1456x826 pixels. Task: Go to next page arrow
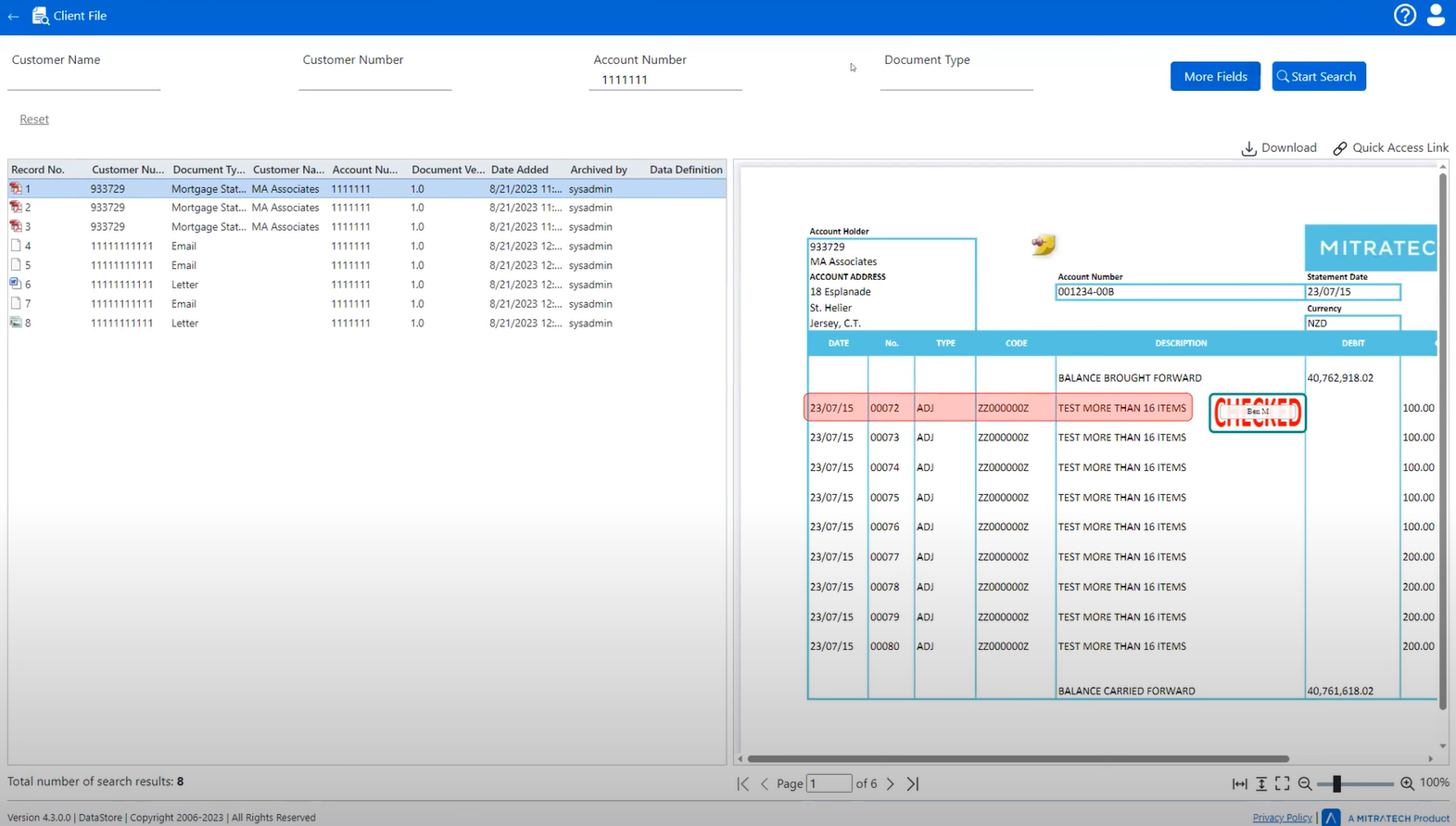(891, 783)
